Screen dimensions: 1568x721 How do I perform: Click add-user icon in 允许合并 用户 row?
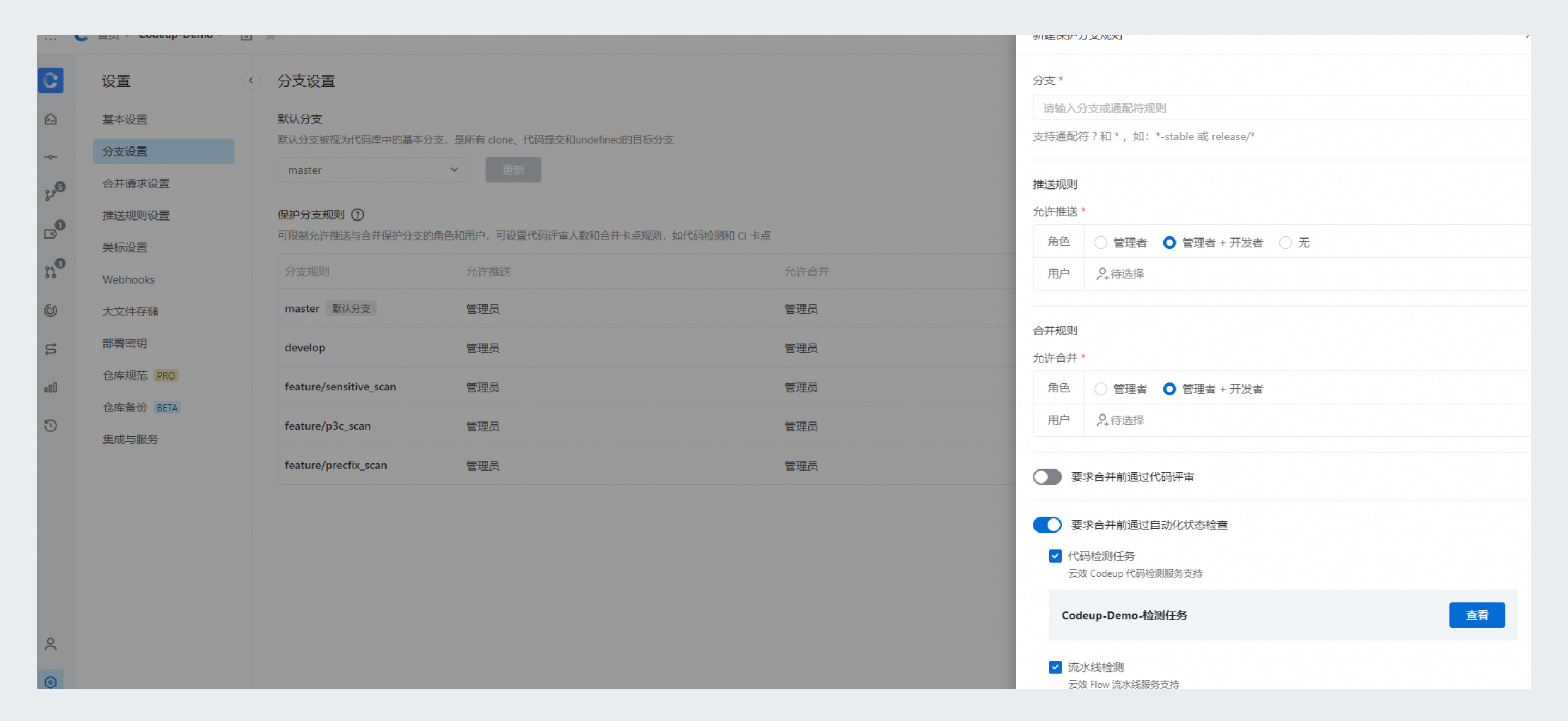pyautogui.click(x=1102, y=420)
